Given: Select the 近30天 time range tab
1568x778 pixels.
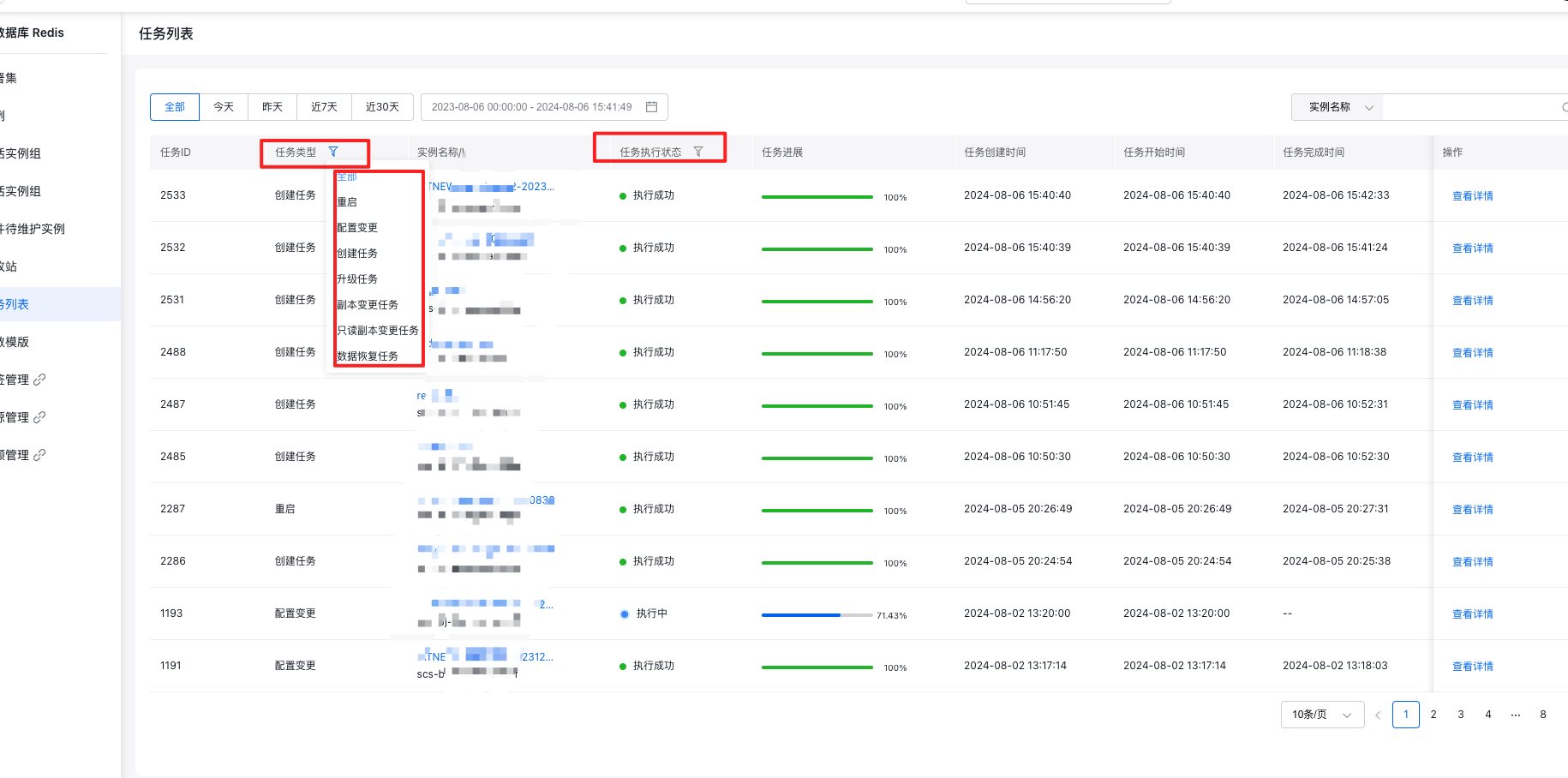Looking at the screenshot, I should (382, 107).
